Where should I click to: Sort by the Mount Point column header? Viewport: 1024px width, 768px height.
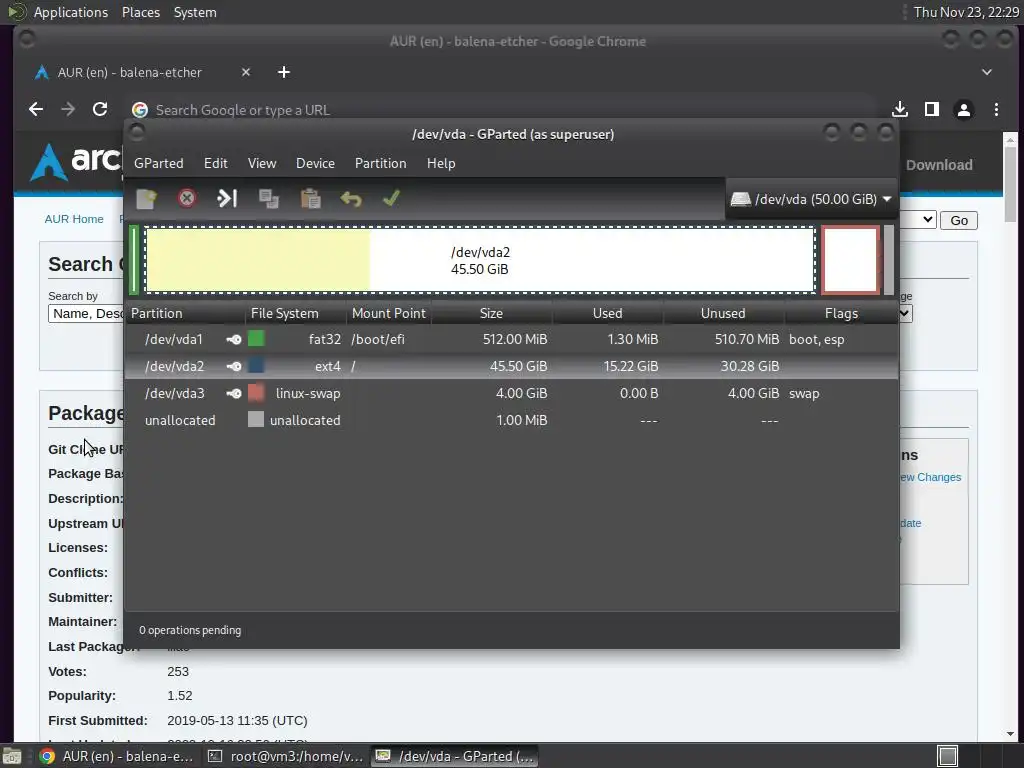[x=389, y=313]
